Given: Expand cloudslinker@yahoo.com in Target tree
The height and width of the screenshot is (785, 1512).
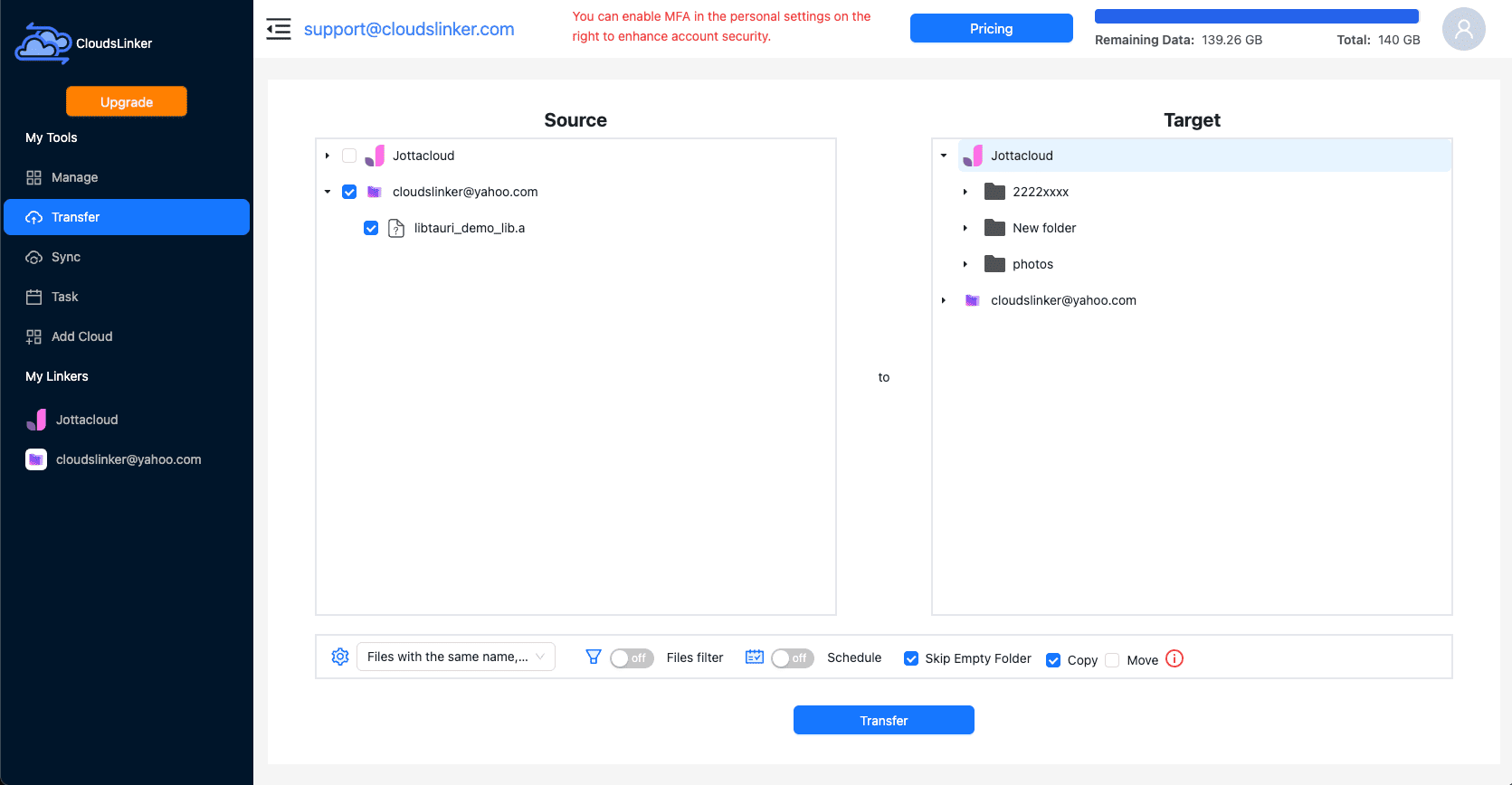Looking at the screenshot, I should (x=944, y=300).
